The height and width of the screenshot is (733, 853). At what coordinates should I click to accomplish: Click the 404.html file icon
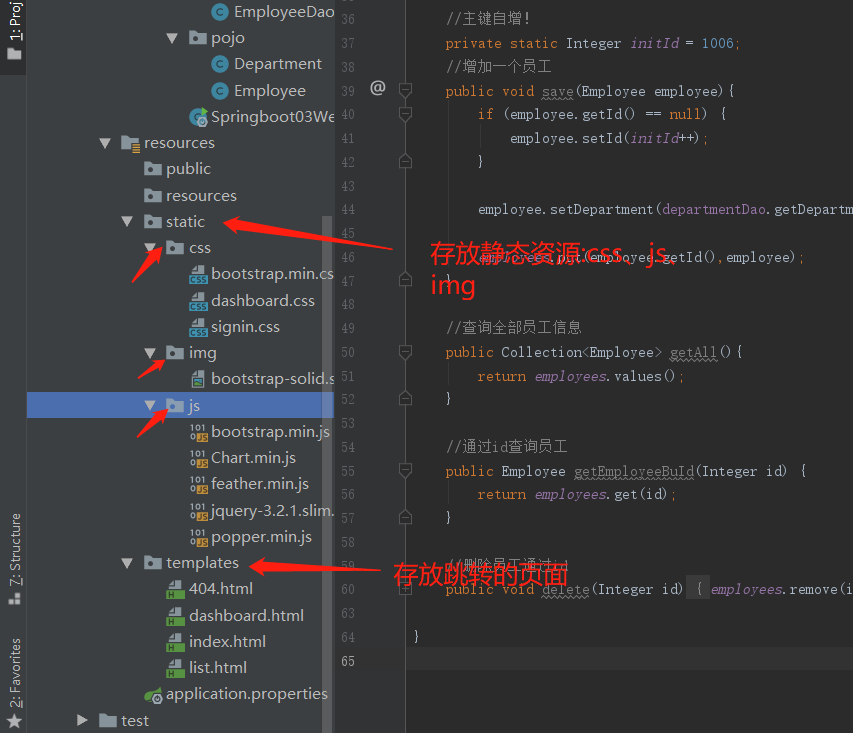pos(175,589)
